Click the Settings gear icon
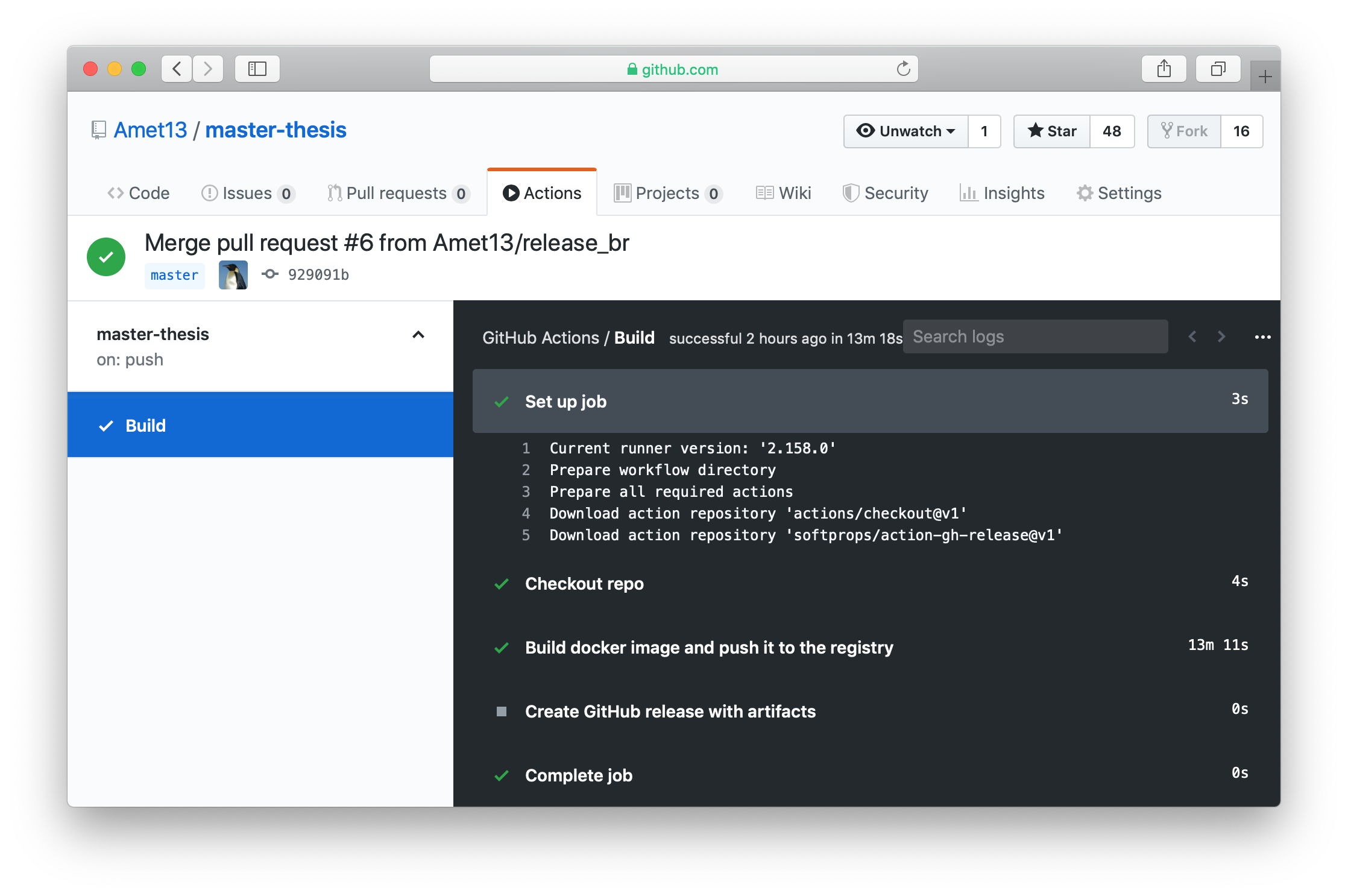This screenshot has width=1348, height=896. pyautogui.click(x=1085, y=193)
